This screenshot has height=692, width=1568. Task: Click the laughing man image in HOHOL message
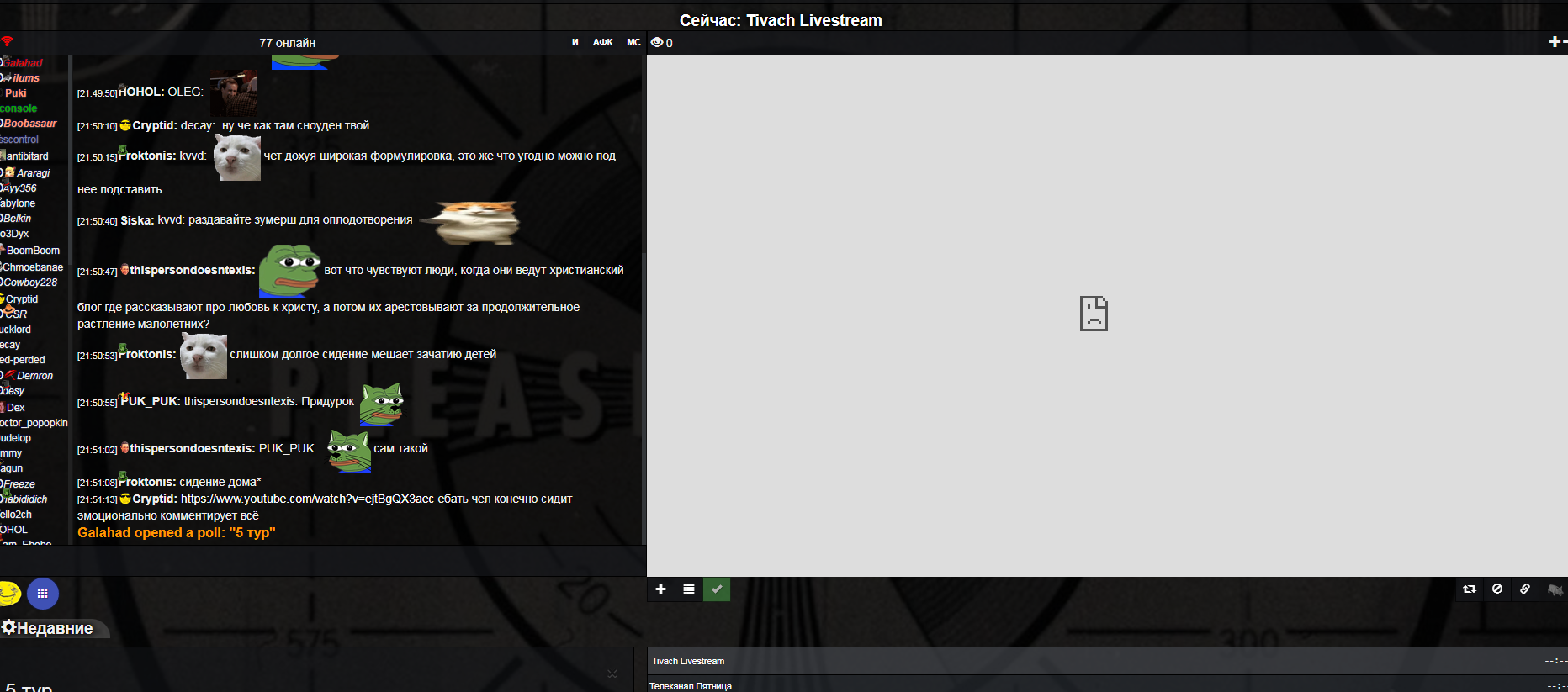pyautogui.click(x=234, y=92)
